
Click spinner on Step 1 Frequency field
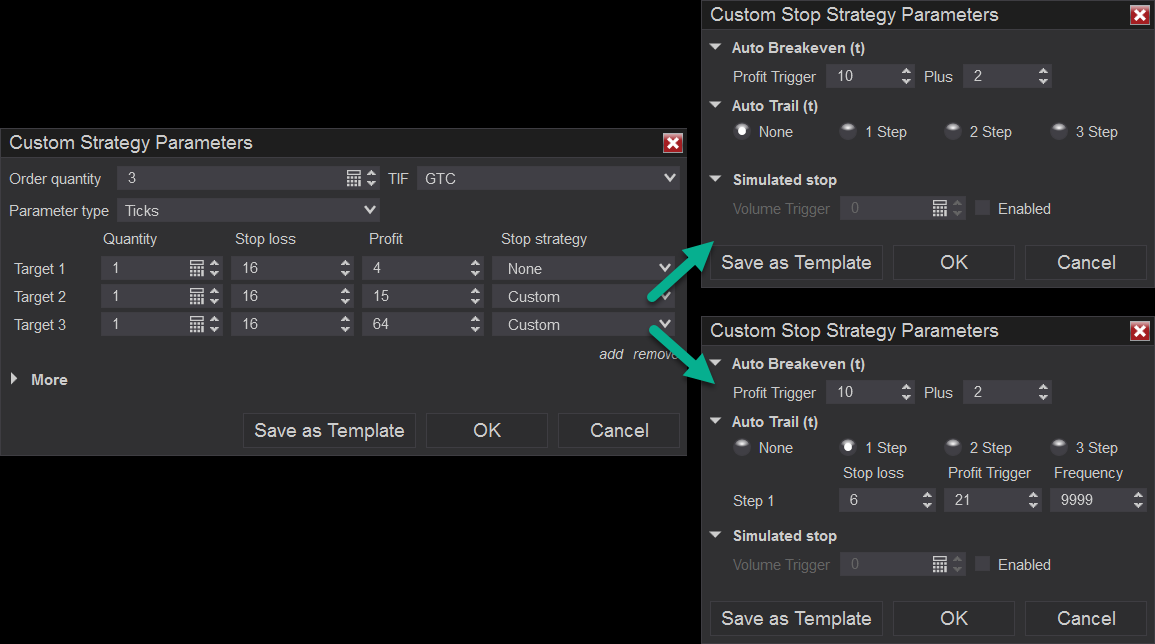pyautogui.click(x=1139, y=501)
